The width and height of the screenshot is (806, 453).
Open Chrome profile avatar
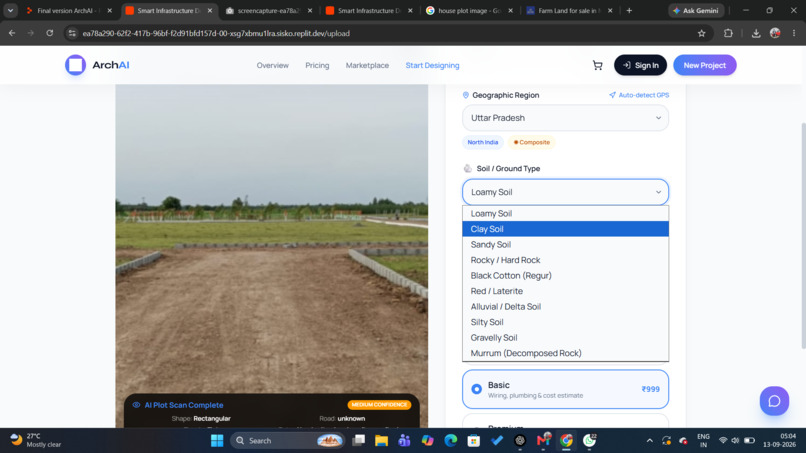pos(775,33)
